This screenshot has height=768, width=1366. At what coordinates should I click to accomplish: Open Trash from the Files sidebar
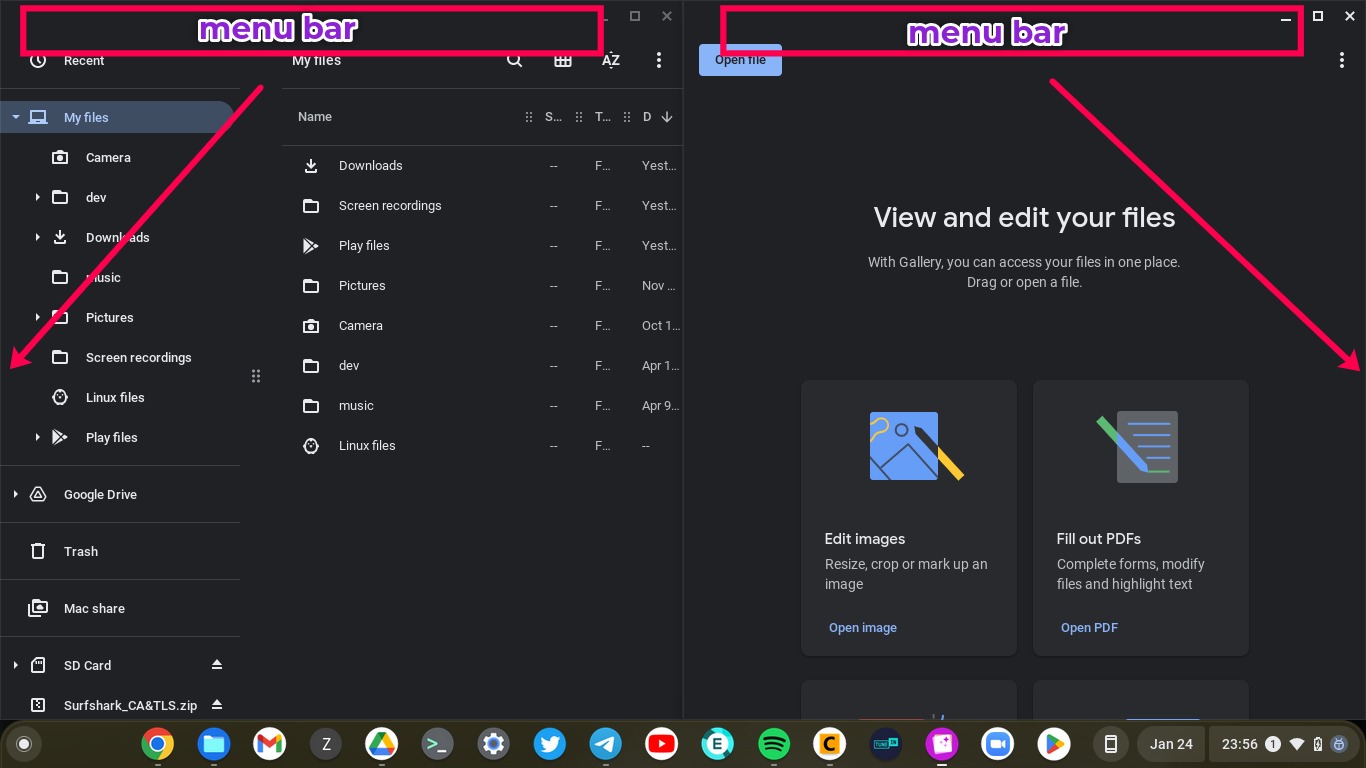(x=80, y=551)
